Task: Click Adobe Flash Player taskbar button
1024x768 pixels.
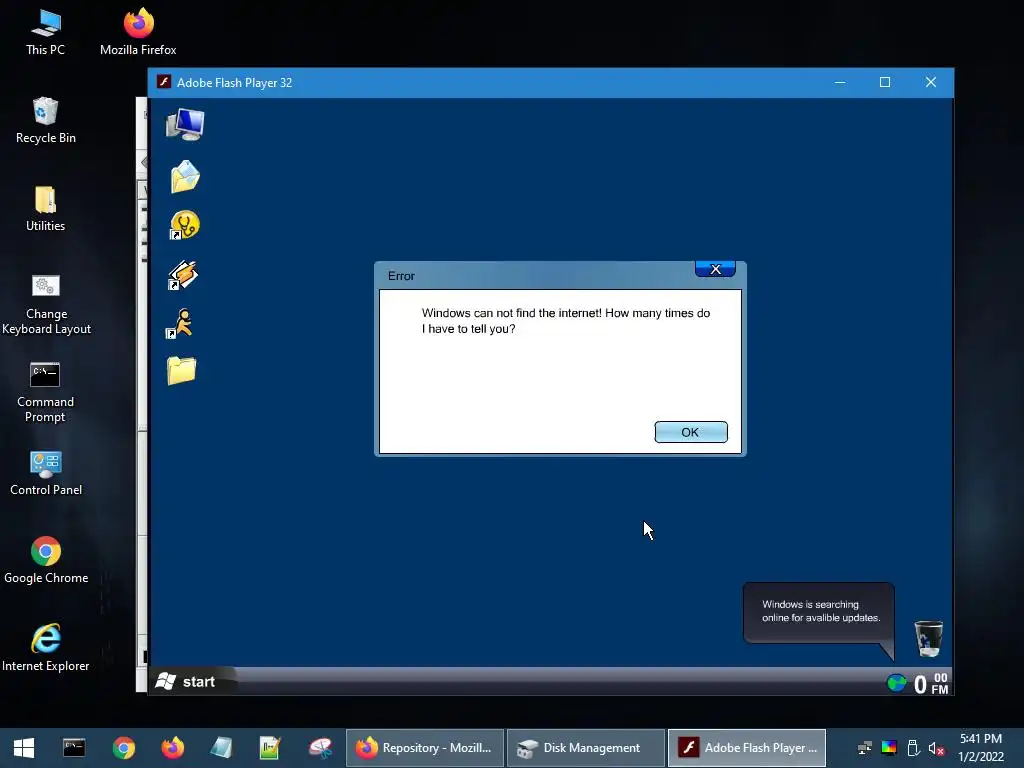Action: tap(747, 748)
